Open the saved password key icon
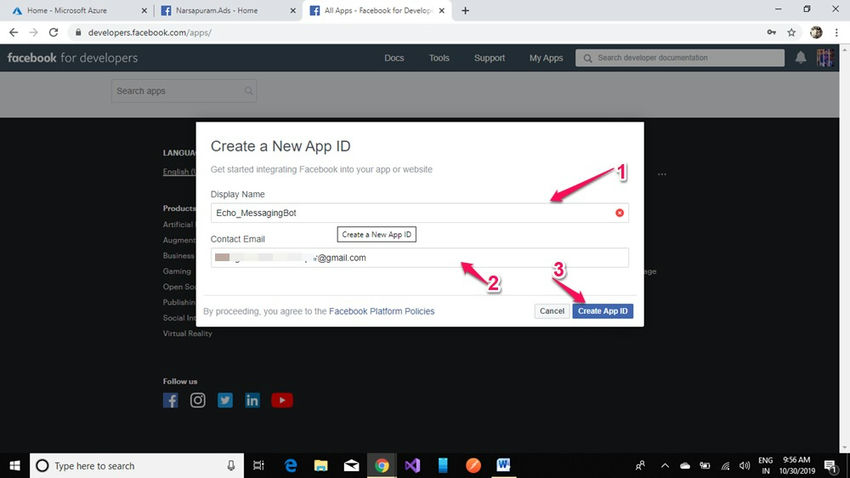 pos(771,33)
